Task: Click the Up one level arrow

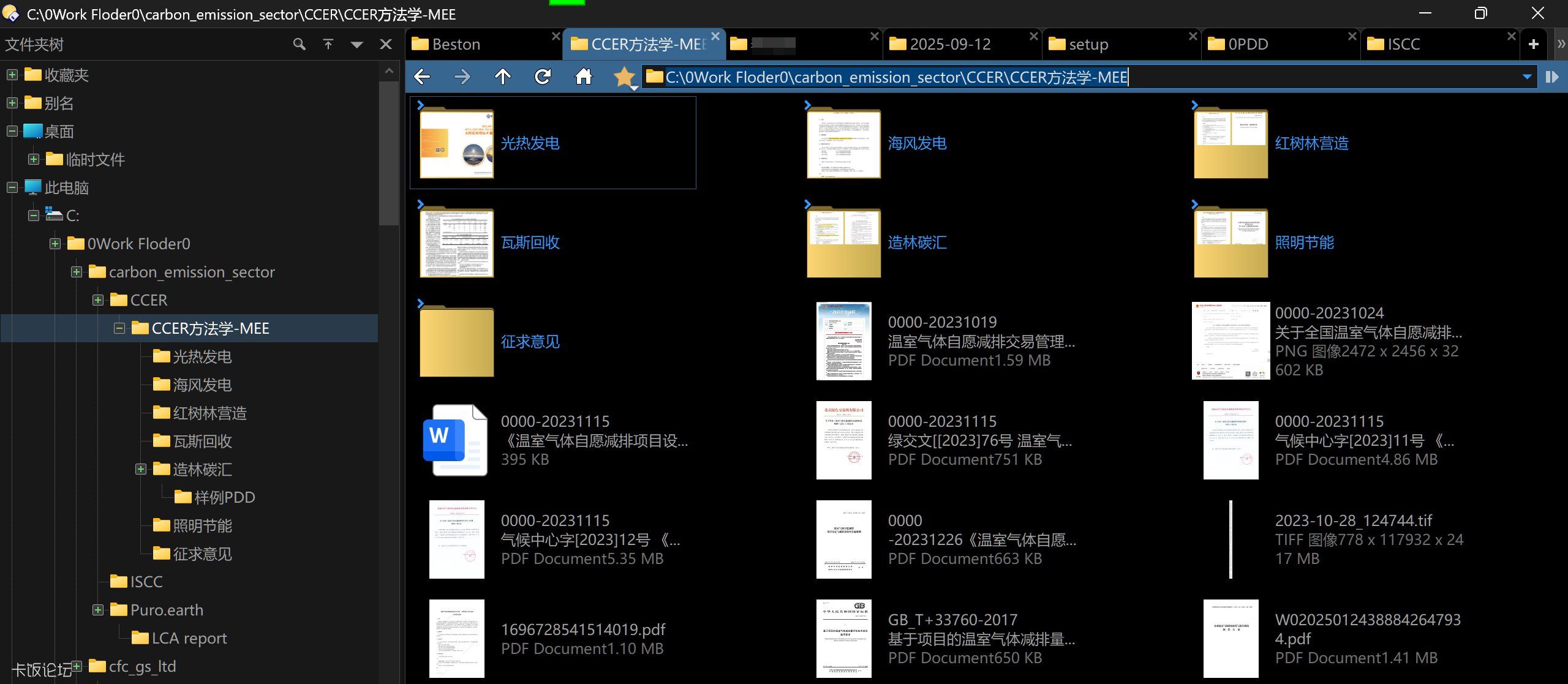Action: (x=502, y=77)
